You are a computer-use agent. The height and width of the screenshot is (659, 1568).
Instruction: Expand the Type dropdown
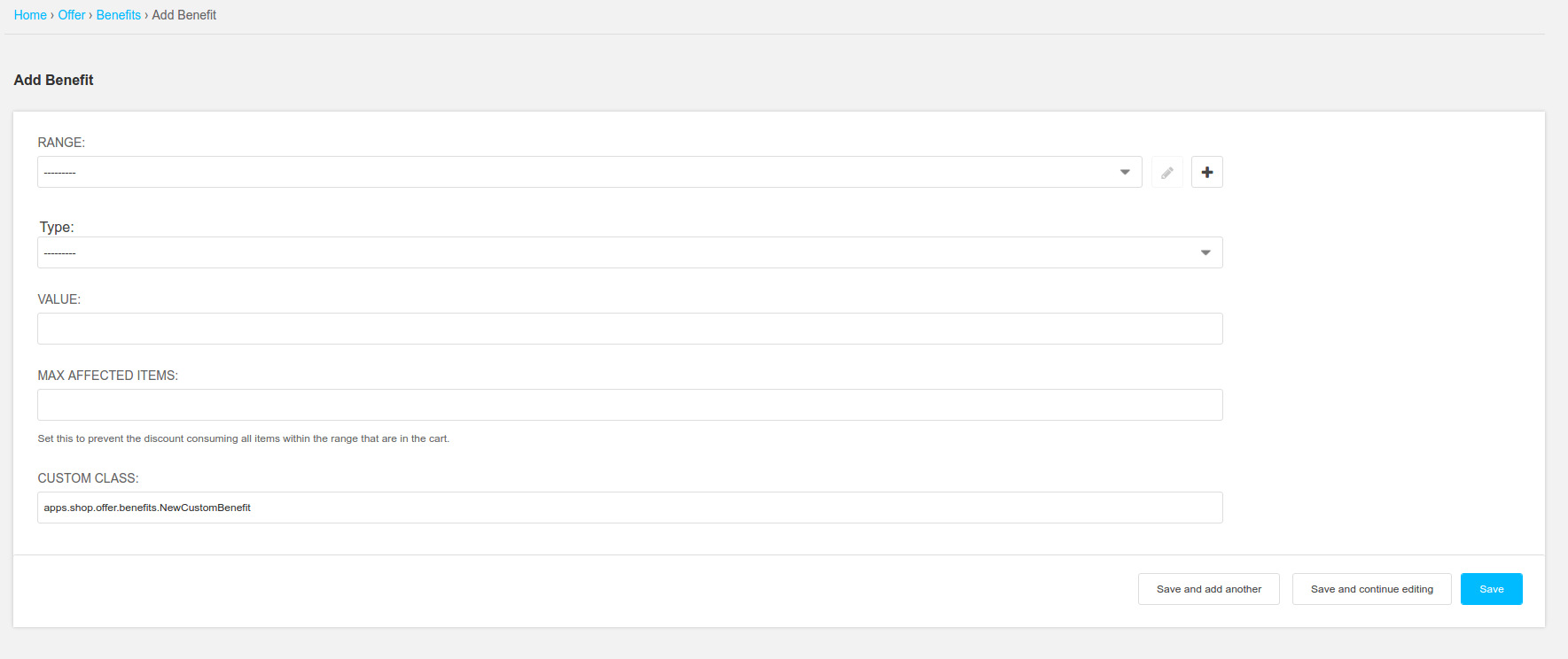pos(629,253)
